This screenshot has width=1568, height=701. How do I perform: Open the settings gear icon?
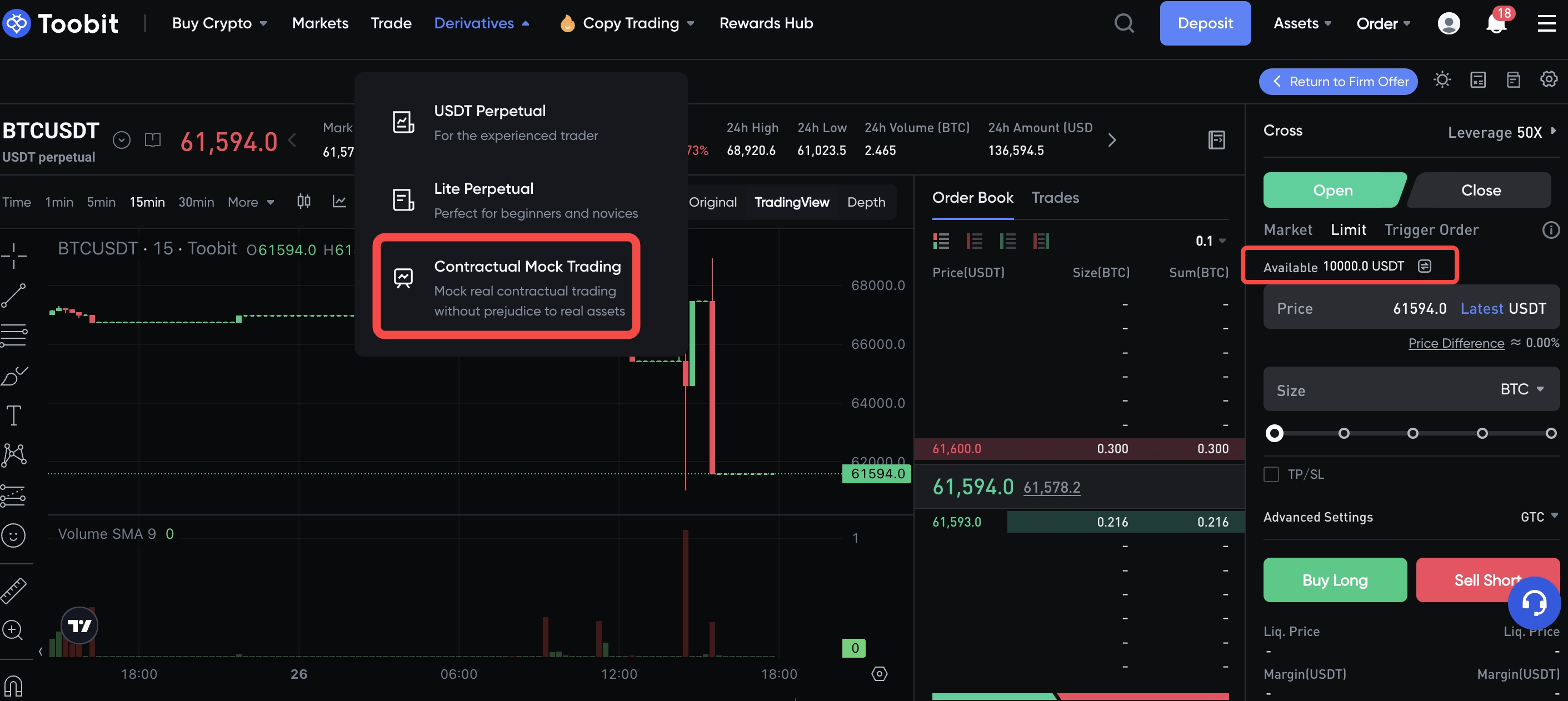click(1548, 80)
